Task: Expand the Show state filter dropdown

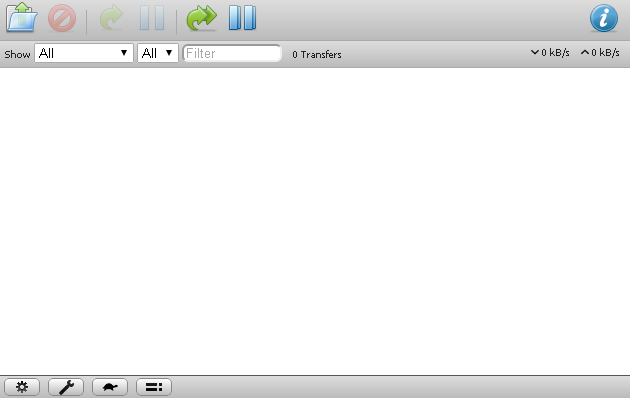Action: [84, 53]
